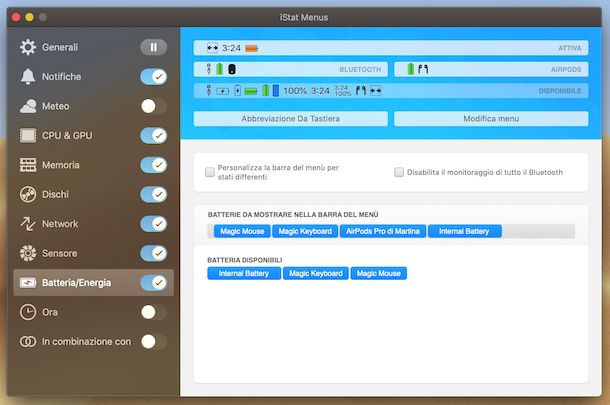Image resolution: width=610 pixels, height=405 pixels.
Task: Select Magic Mouse in menu bar batteries
Action: click(x=242, y=231)
